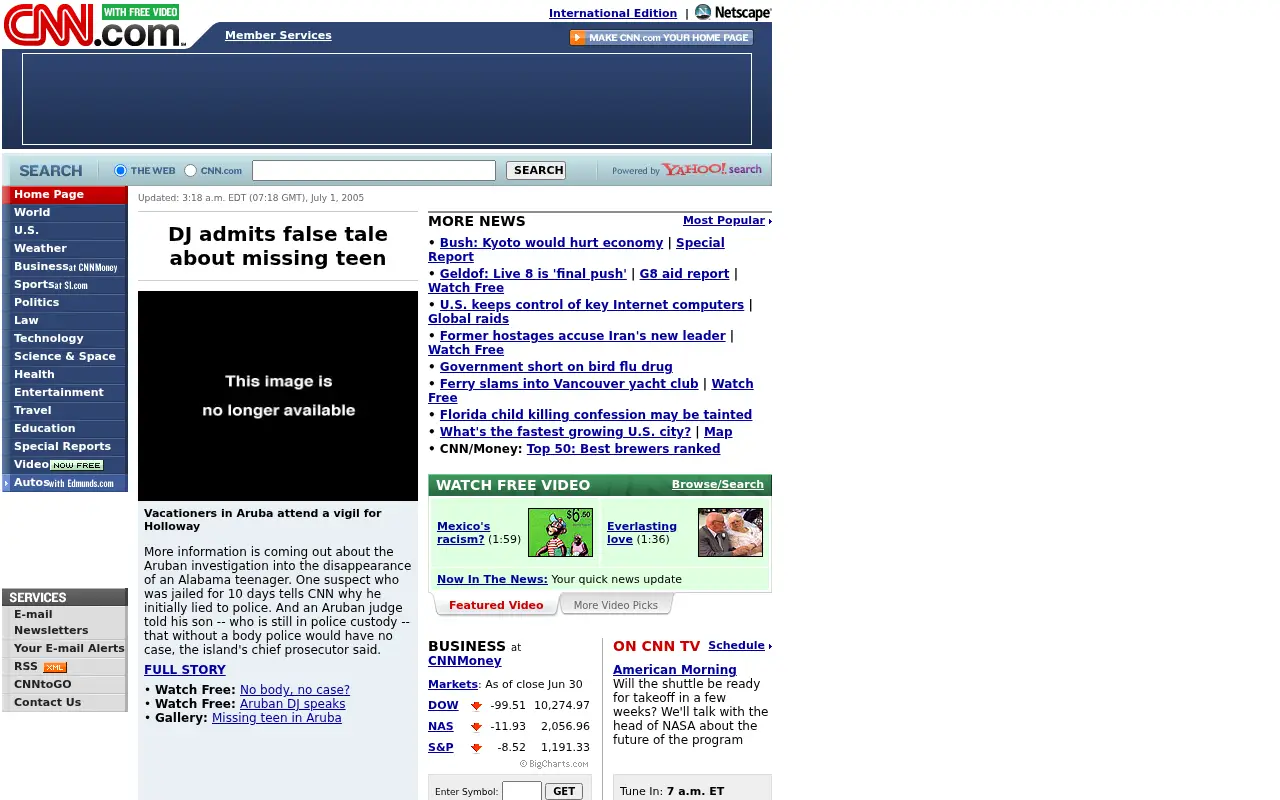Click the RSS XML orange badge
This screenshot has height=800, width=1280.
coord(55,667)
